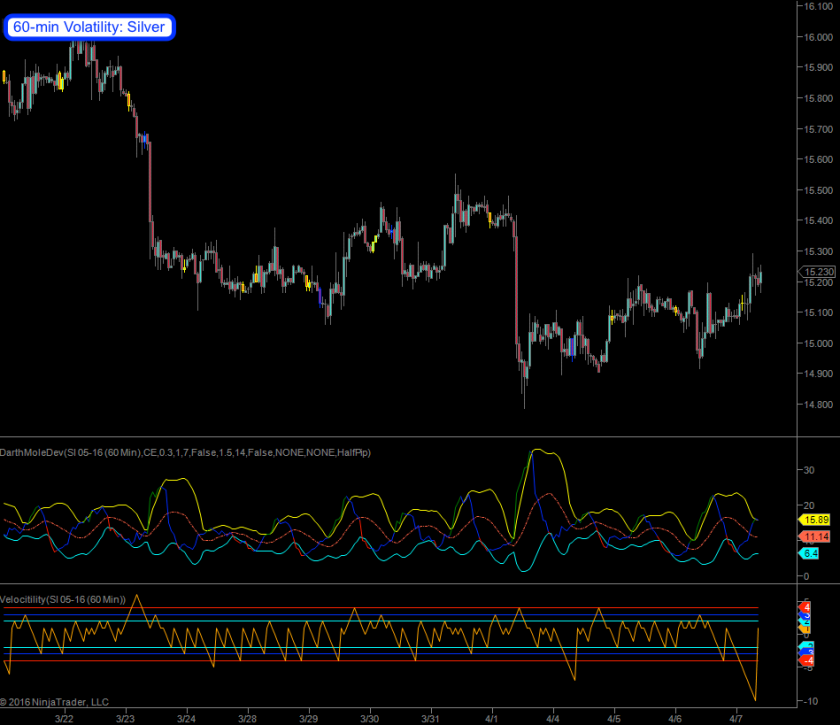This screenshot has height=725, width=840.
Task: Click the -10 level on Velocitility axis
Action: coord(811,699)
